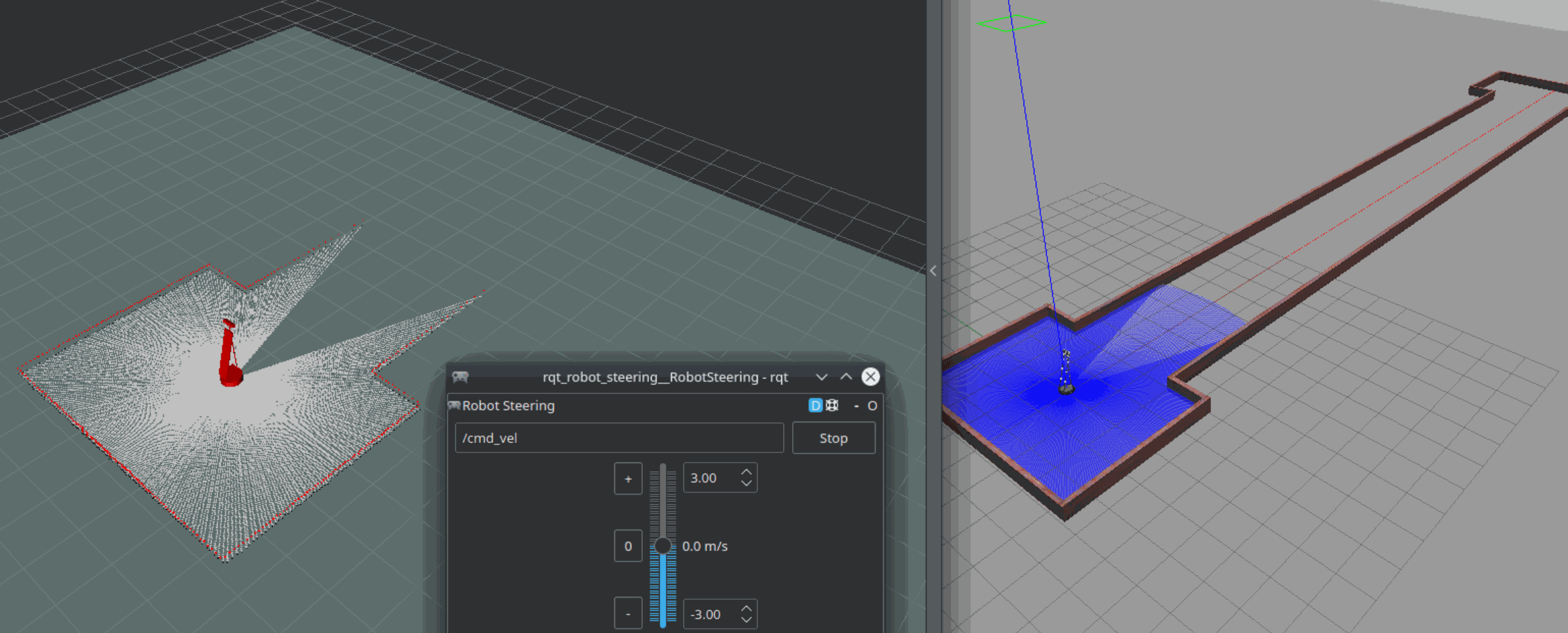The image size is (1568, 633).
Task: Click the linear velocity slider handle
Action: (662, 545)
